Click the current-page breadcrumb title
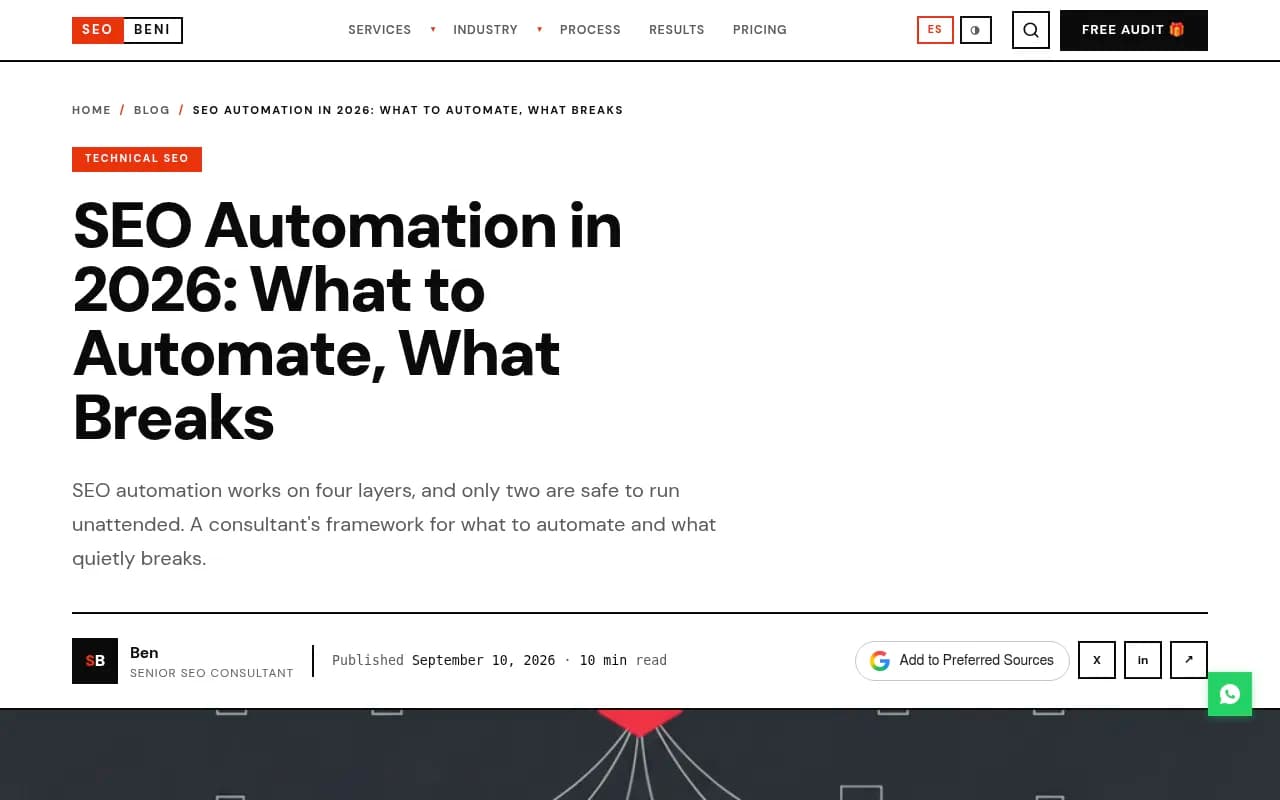This screenshot has height=800, width=1280. 408,110
